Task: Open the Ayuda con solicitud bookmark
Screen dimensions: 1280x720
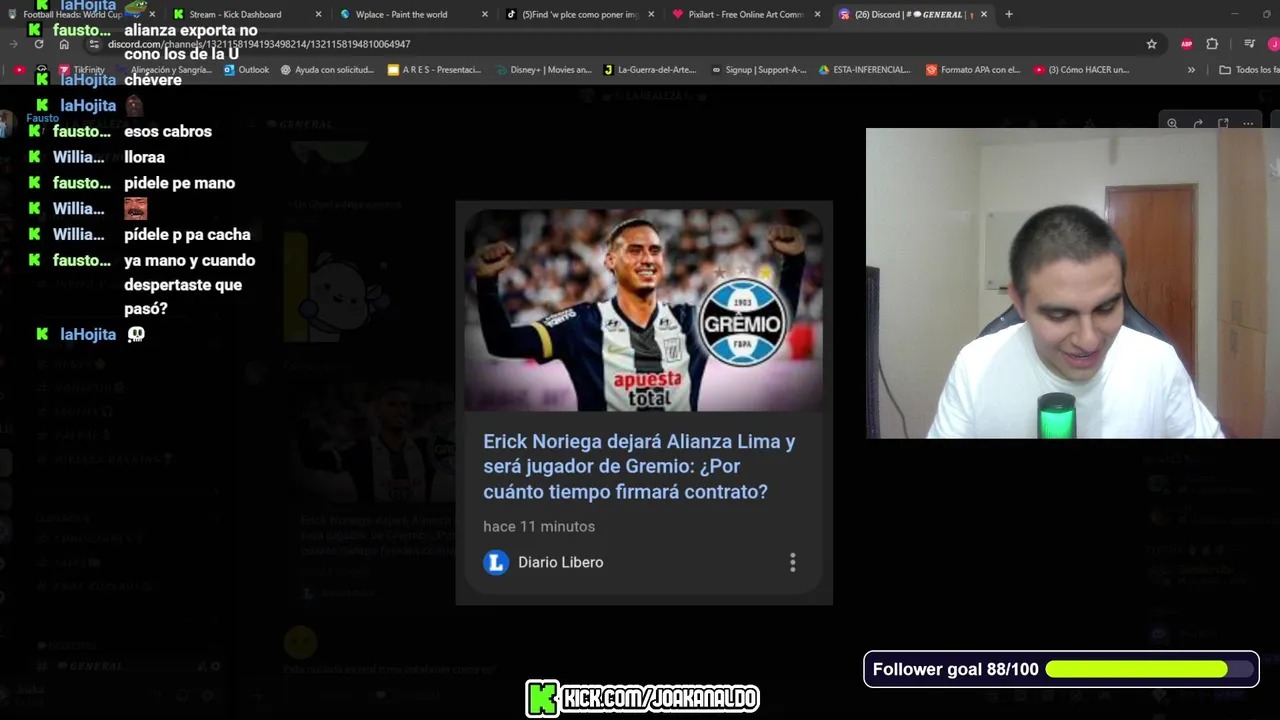Action: click(327, 70)
